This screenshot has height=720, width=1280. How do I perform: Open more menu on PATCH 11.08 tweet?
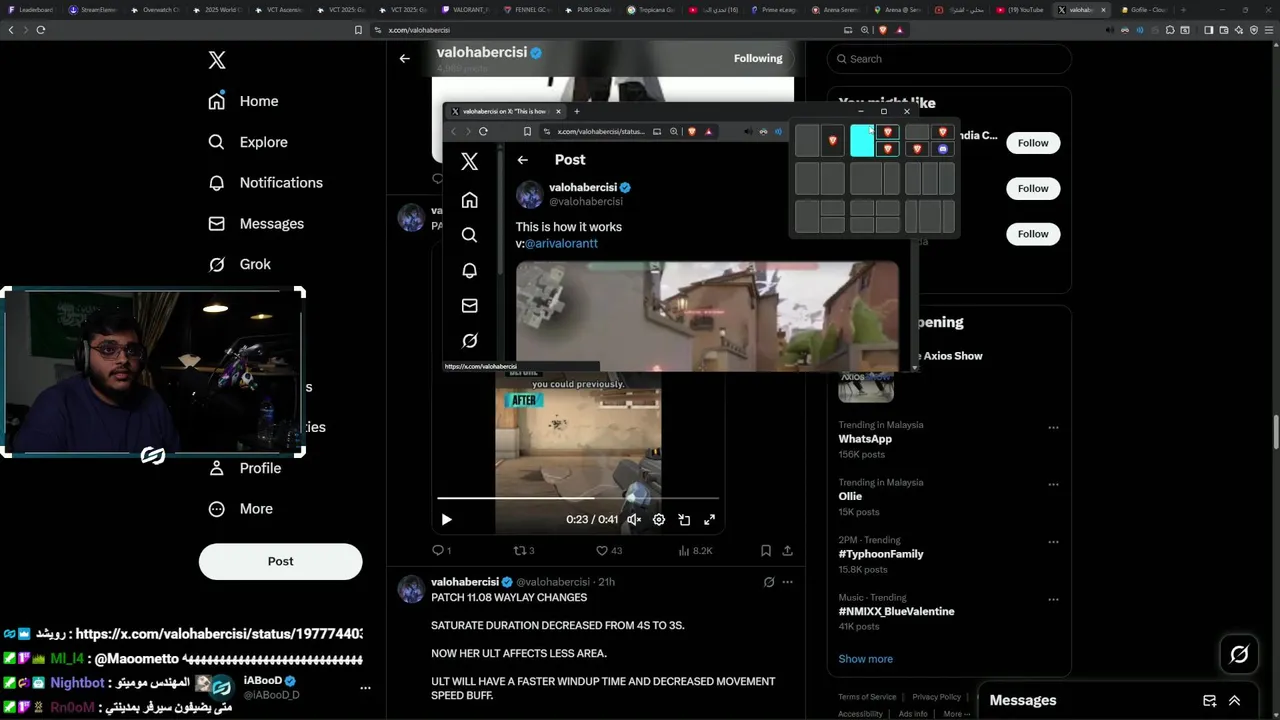788,582
